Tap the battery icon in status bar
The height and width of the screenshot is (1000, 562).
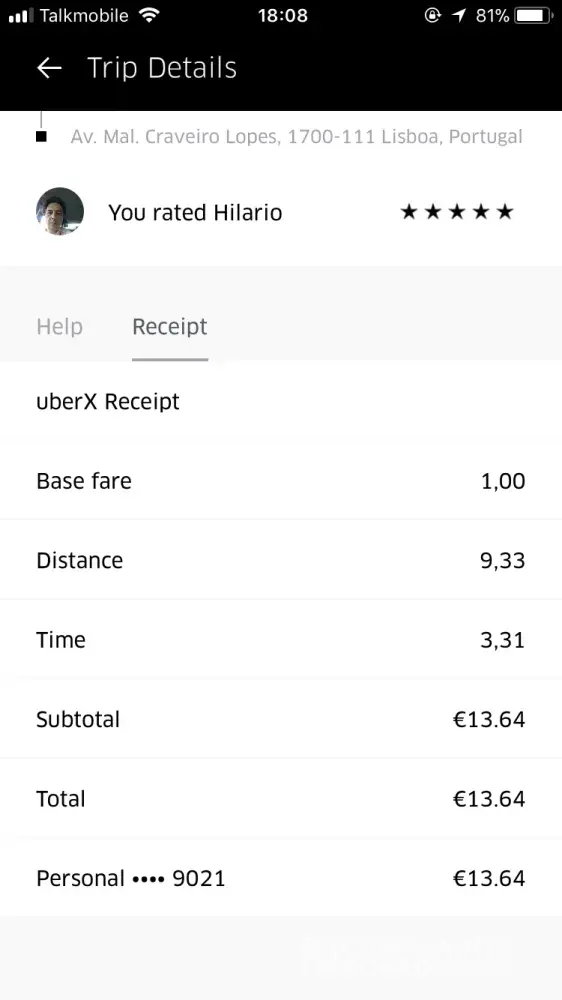tap(534, 15)
